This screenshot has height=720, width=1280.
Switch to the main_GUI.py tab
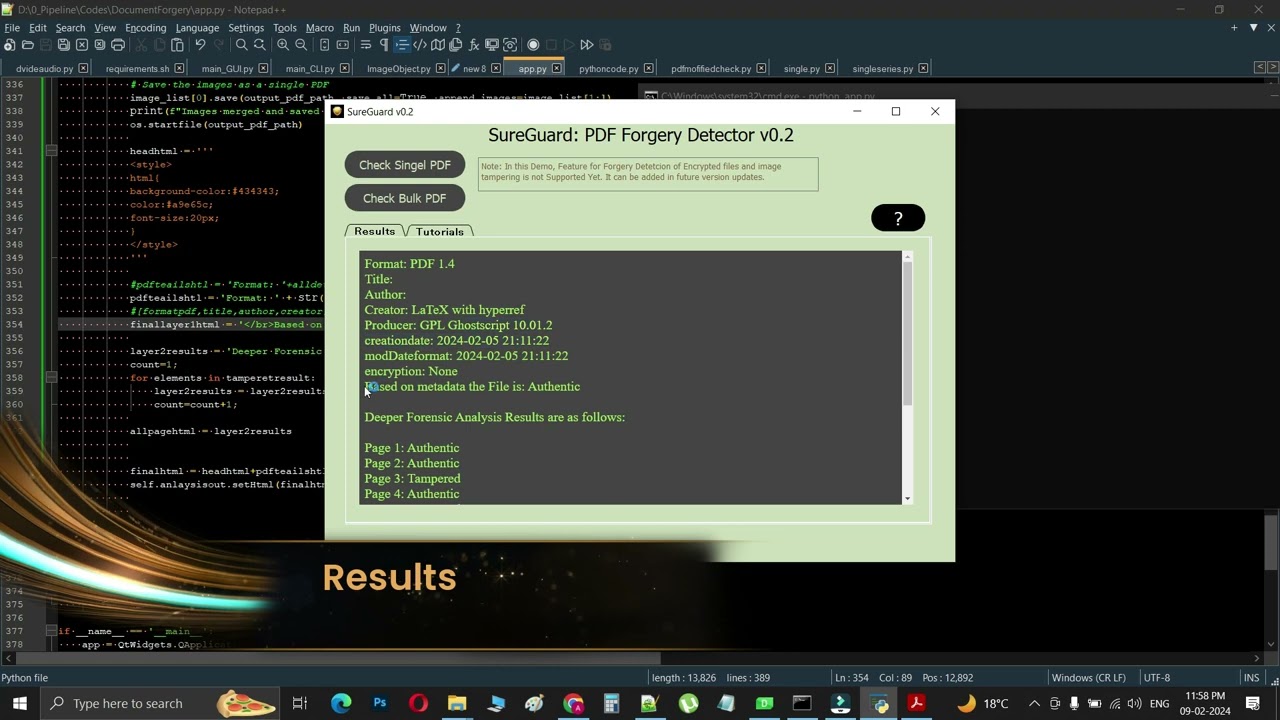tap(228, 69)
